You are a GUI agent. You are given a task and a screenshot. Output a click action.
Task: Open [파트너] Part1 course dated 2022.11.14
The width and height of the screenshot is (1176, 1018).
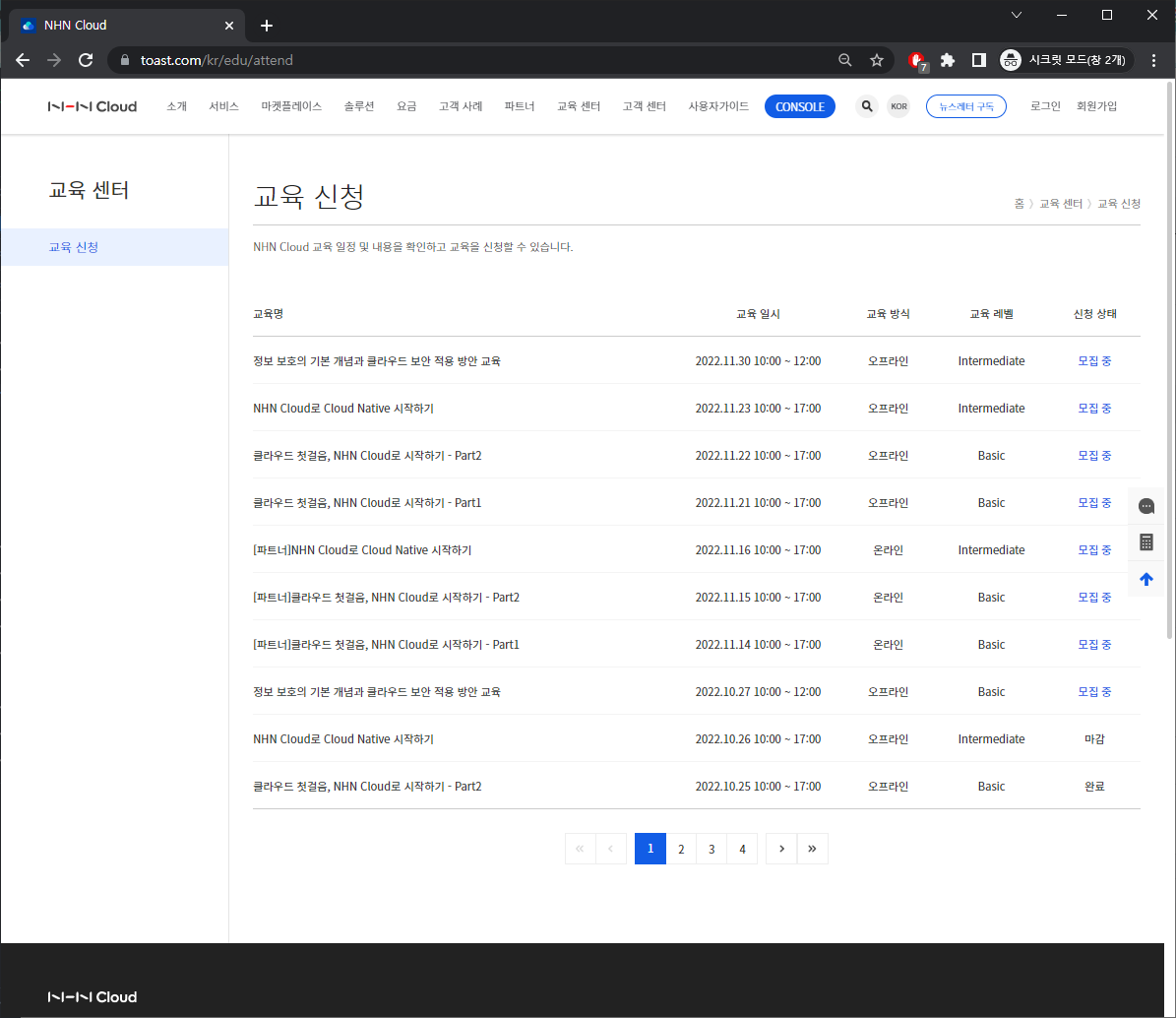[386, 645]
